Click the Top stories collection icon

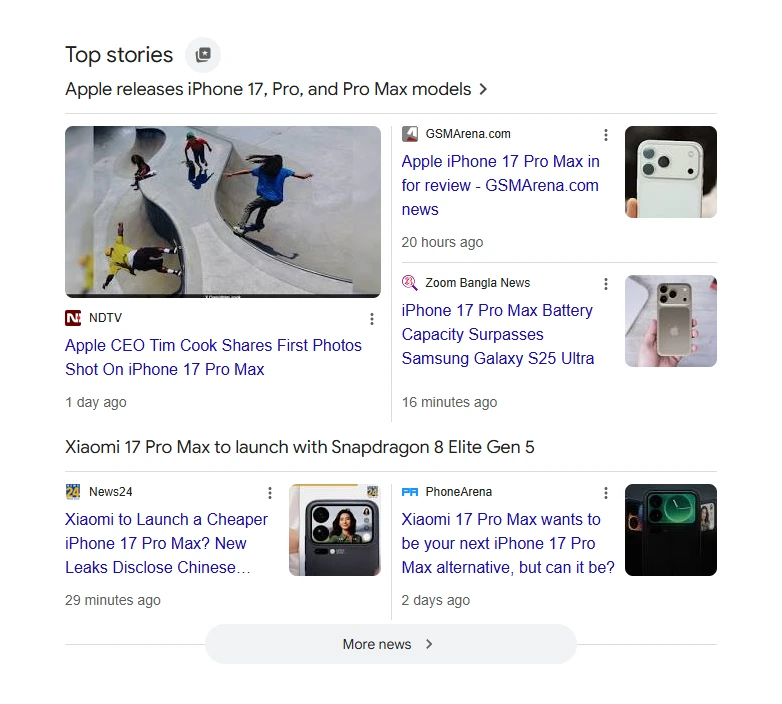tap(202, 55)
